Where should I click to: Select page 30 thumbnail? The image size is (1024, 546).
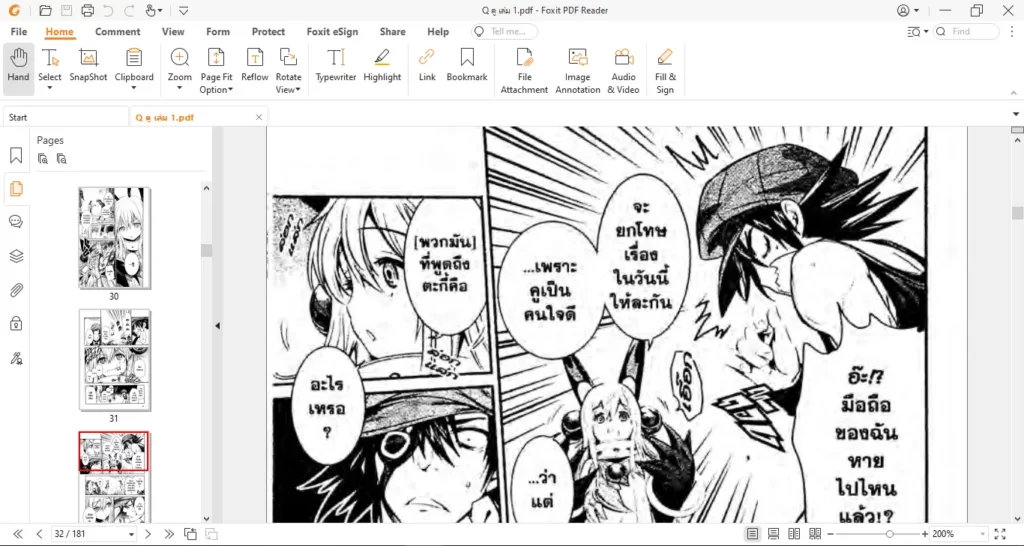[114, 238]
